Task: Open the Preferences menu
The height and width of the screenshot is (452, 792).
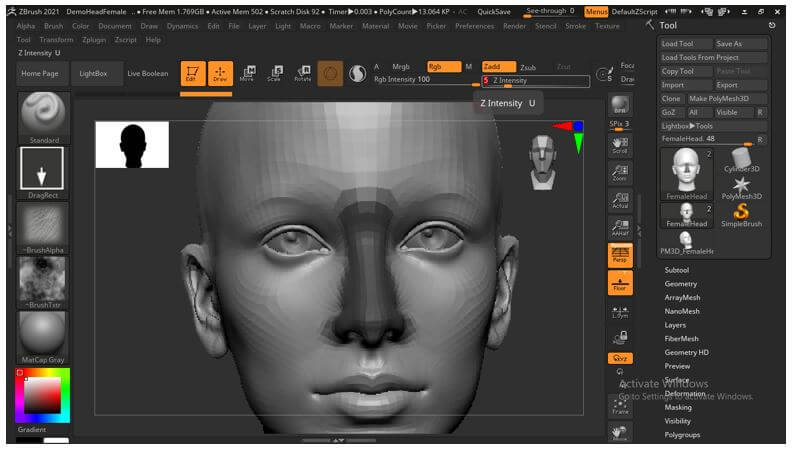Action: [474, 26]
